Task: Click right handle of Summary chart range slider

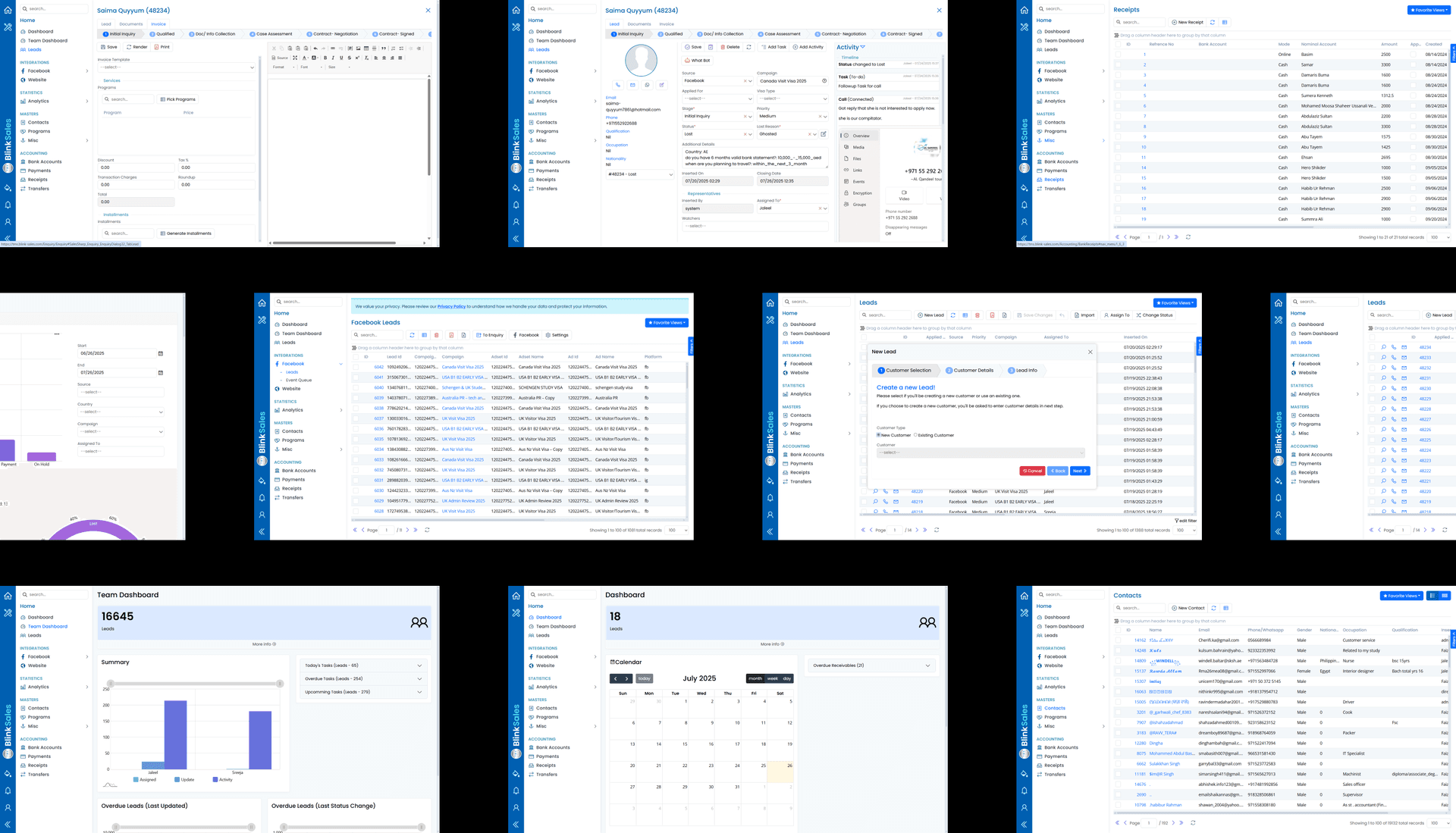Action: coord(280,684)
